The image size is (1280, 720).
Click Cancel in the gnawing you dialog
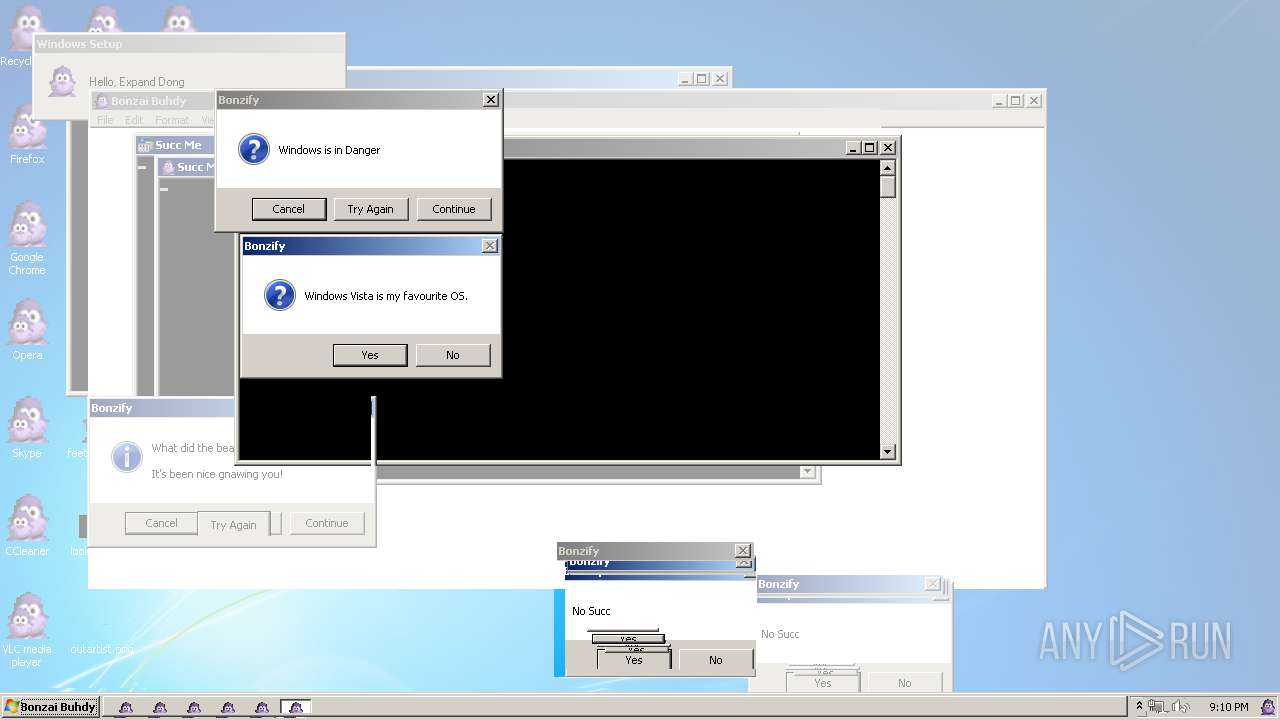click(x=161, y=523)
